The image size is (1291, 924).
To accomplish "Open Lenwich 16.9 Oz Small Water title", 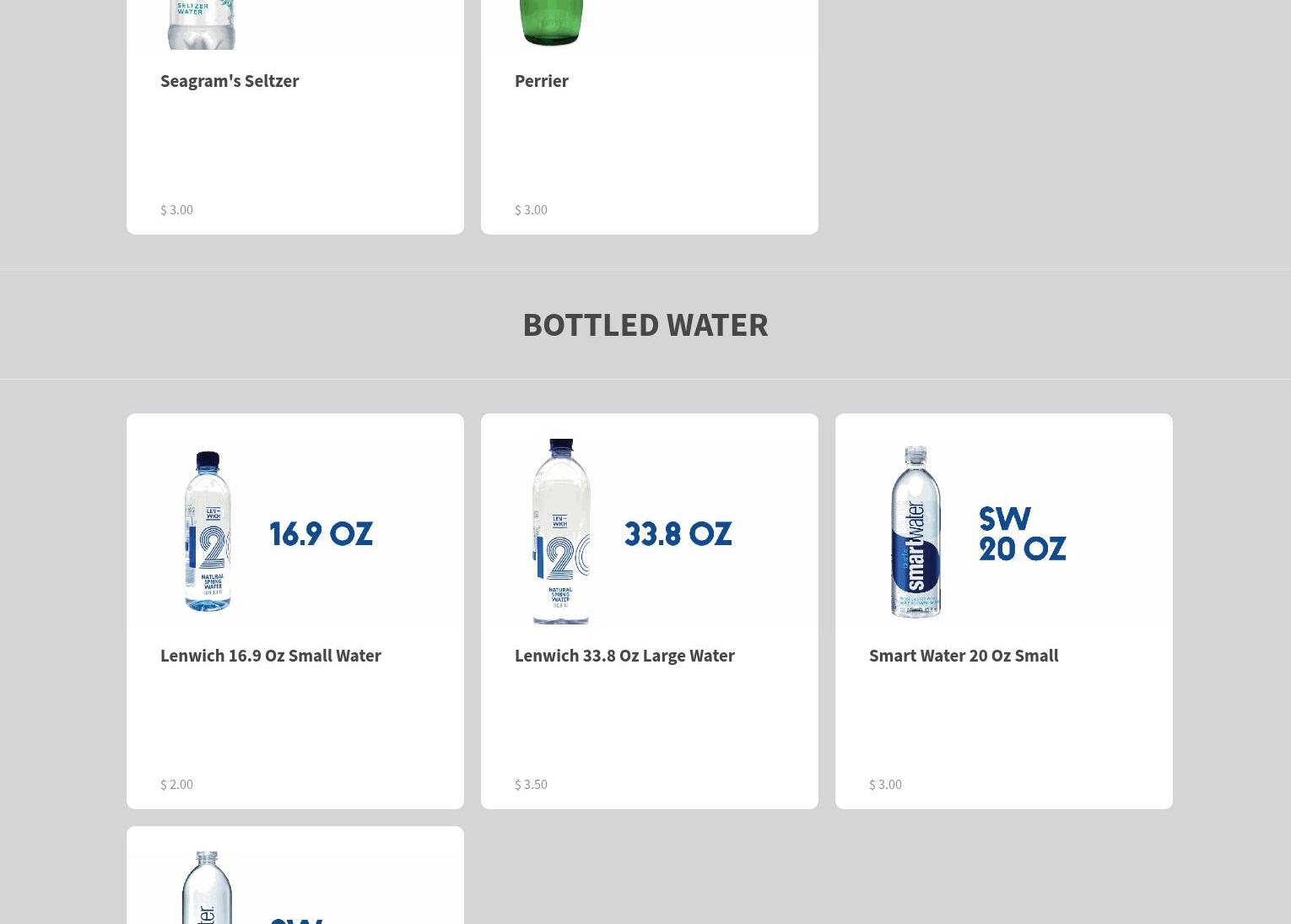I will 271,655.
